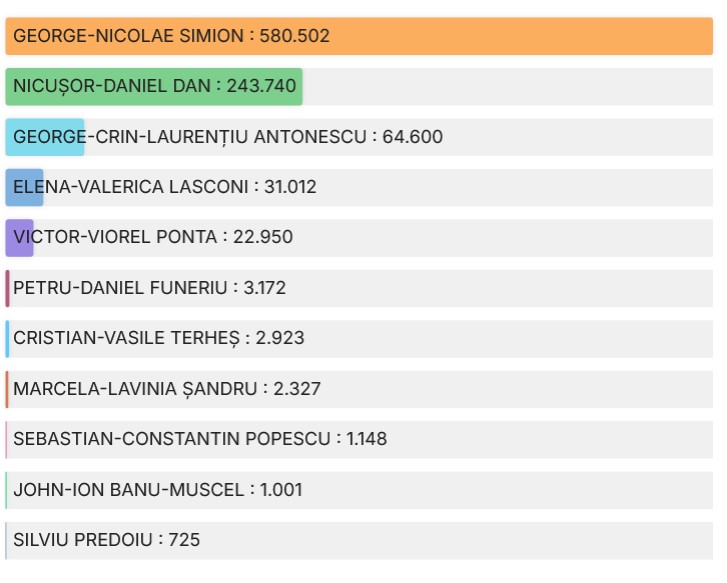
Task: Click the 1.148 vote count for Popescu
Action: (366, 439)
